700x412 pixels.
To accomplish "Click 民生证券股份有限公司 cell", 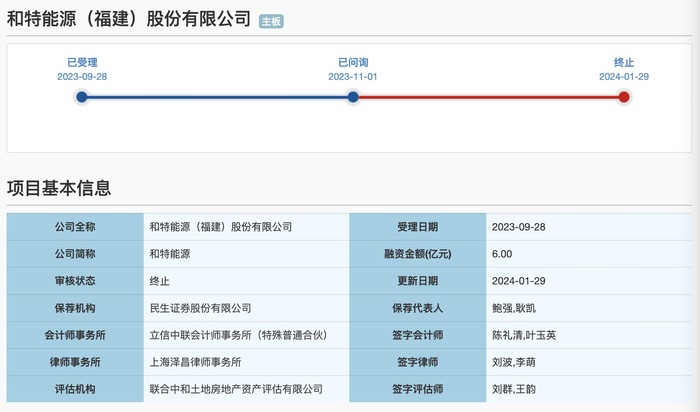I will pyautogui.click(x=246, y=308).
